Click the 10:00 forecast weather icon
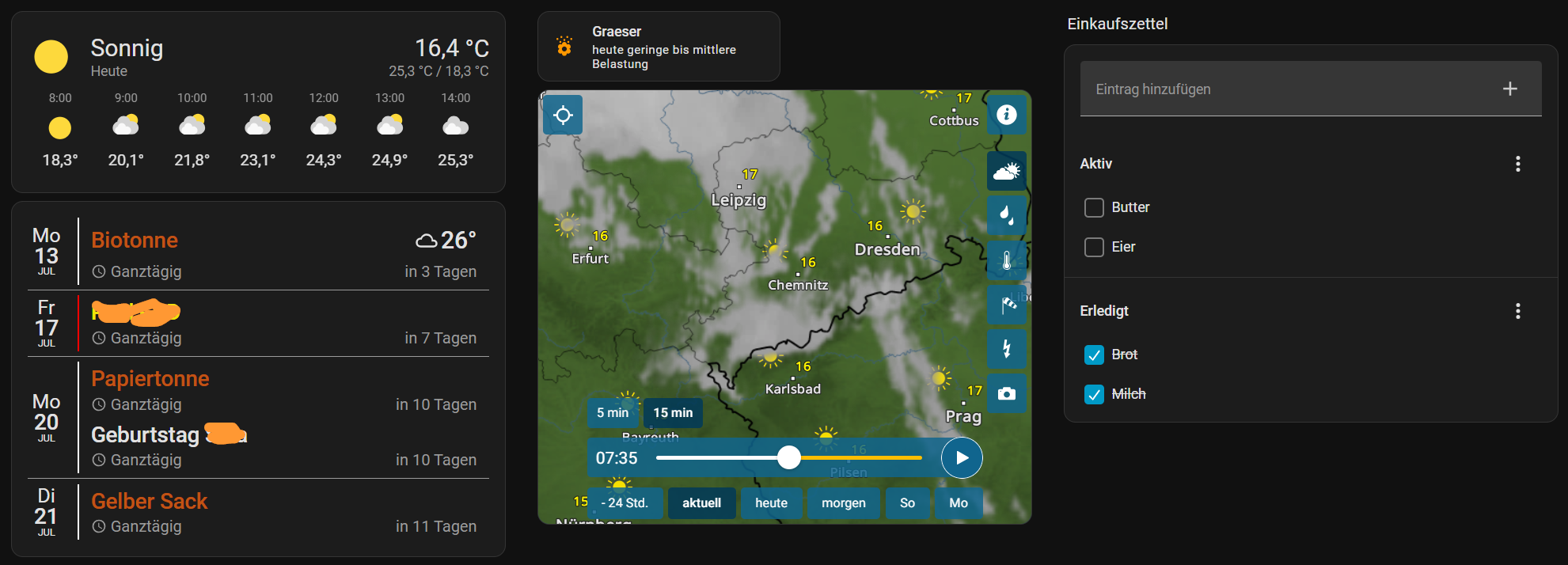 click(192, 125)
